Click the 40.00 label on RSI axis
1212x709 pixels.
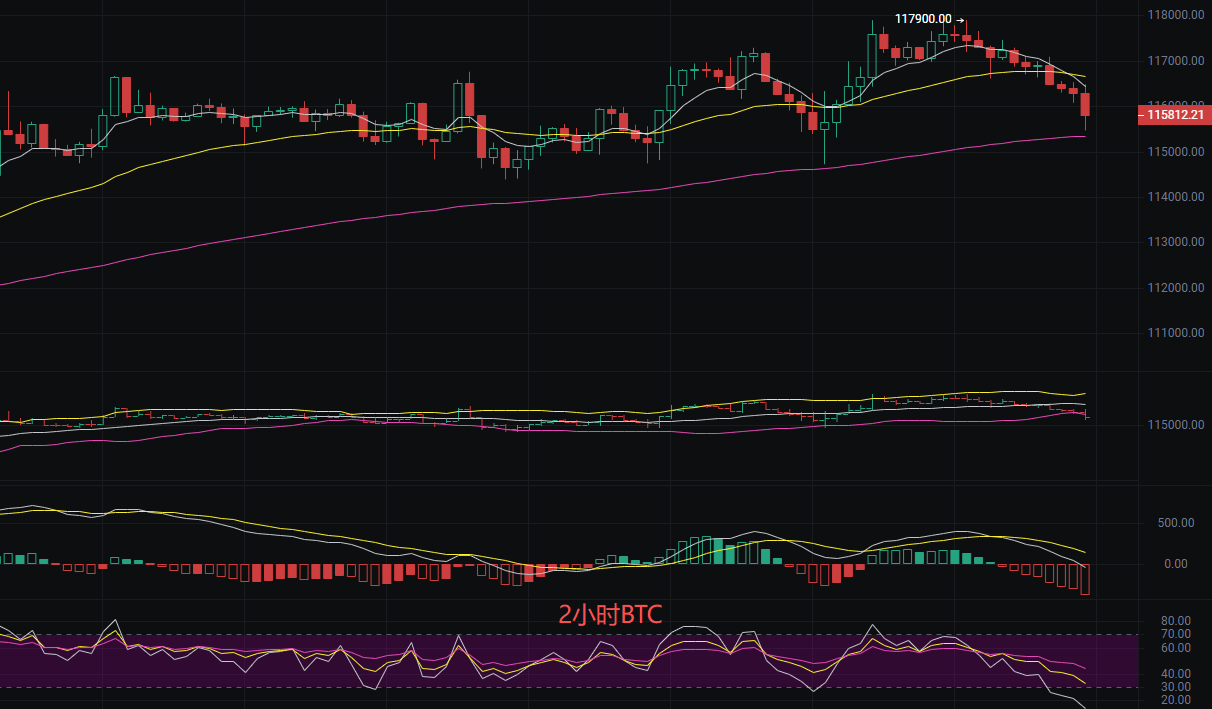1176,674
